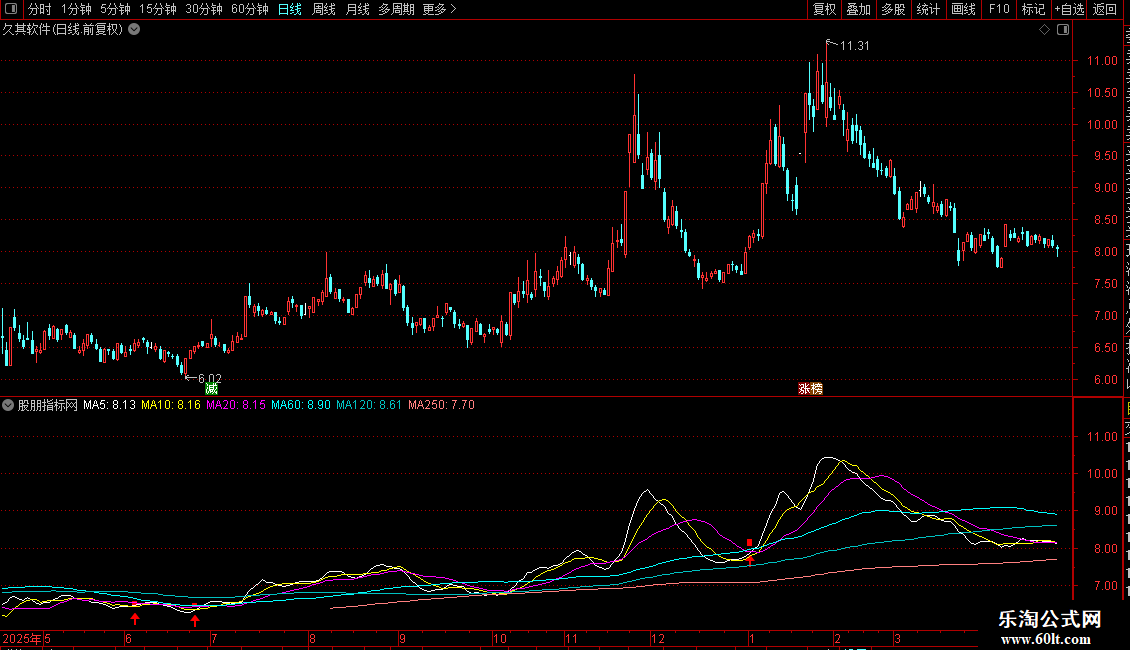Click the 6.02 low price label

(210, 378)
